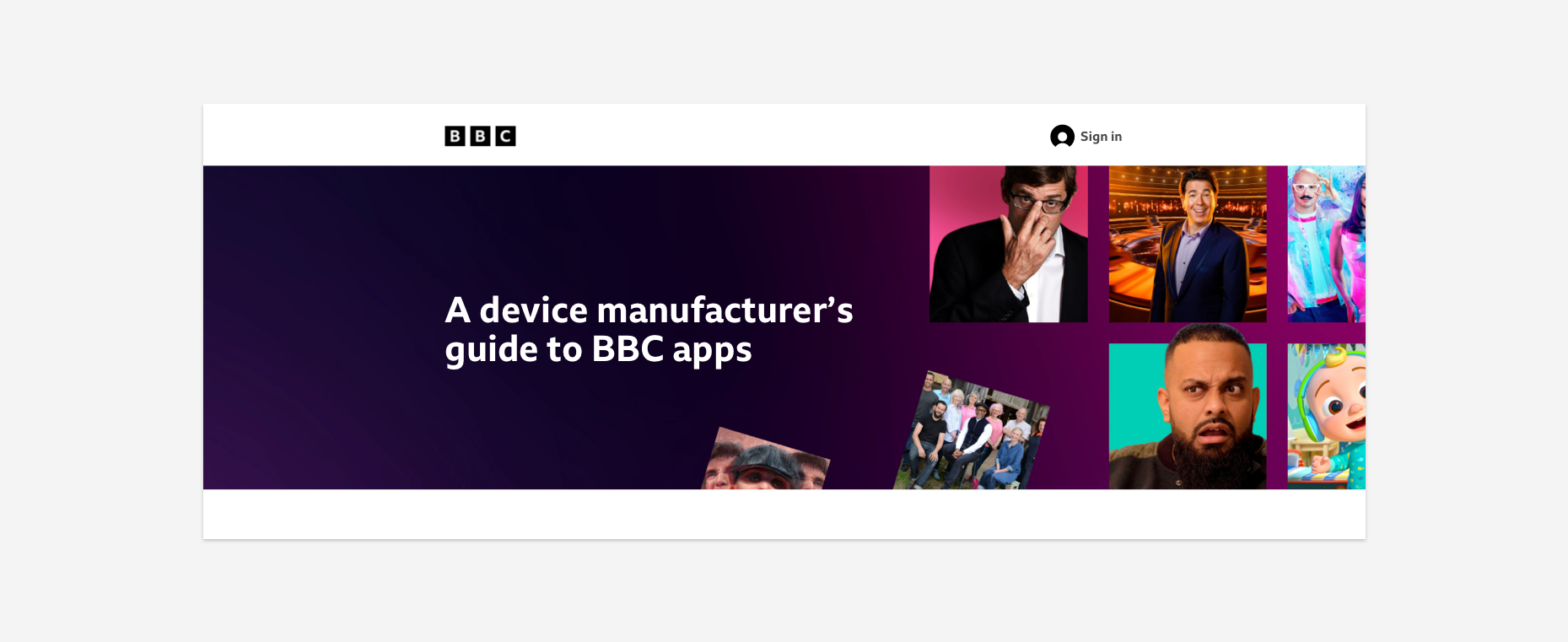Screen dimensions: 1568x642
Task: Click the middle B block of the BBC logo
Action: [x=480, y=136]
